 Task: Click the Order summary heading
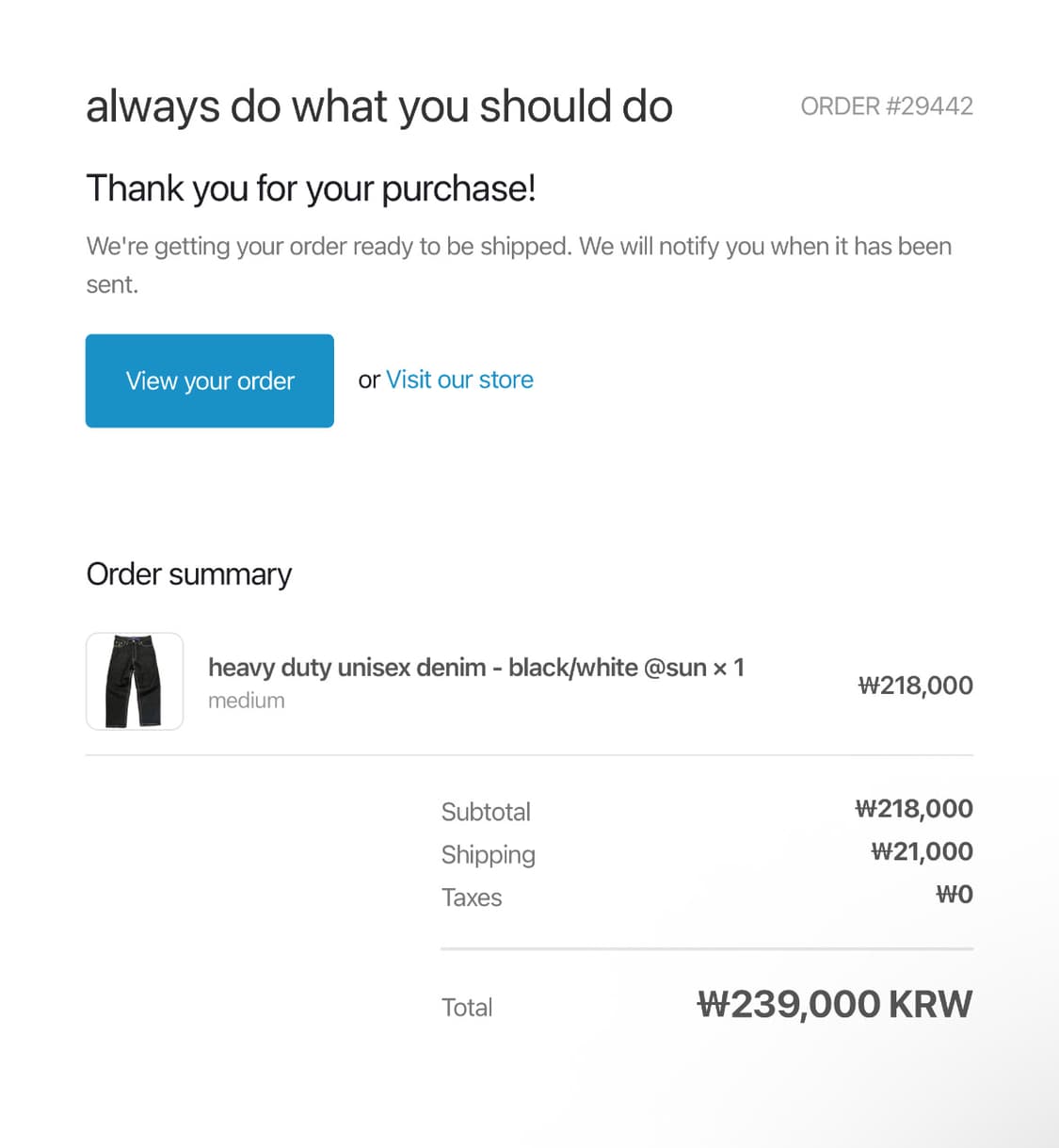pyautogui.click(x=189, y=574)
